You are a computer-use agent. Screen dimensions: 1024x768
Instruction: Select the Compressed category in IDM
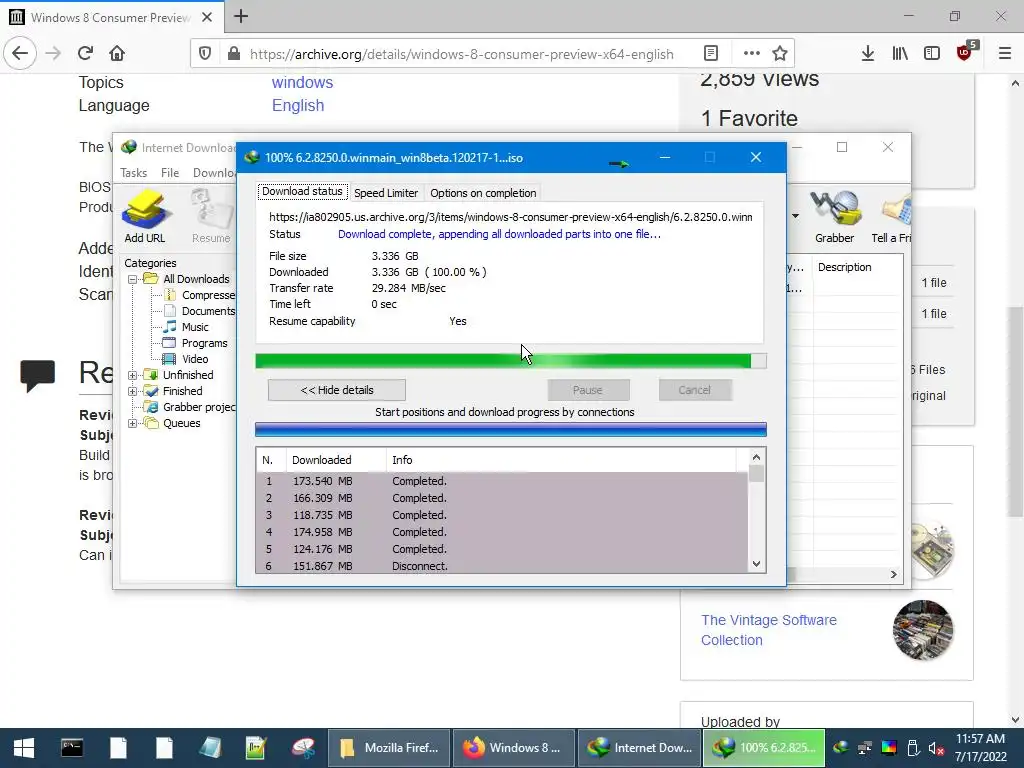200,295
